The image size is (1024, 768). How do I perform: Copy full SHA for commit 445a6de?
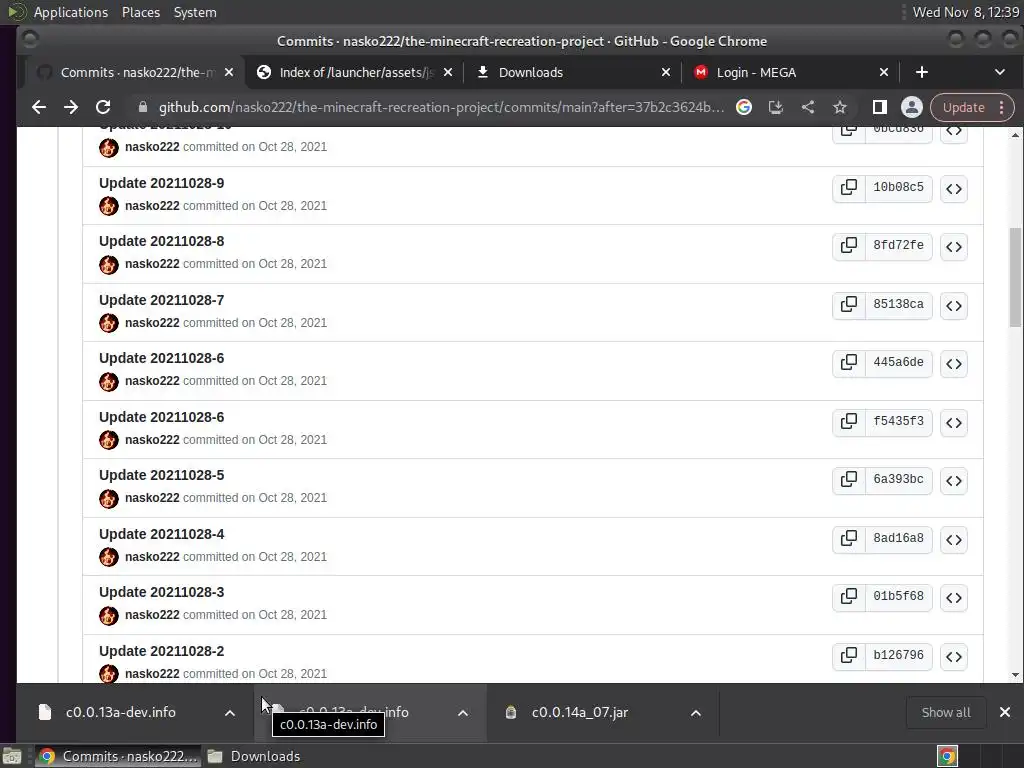848,362
